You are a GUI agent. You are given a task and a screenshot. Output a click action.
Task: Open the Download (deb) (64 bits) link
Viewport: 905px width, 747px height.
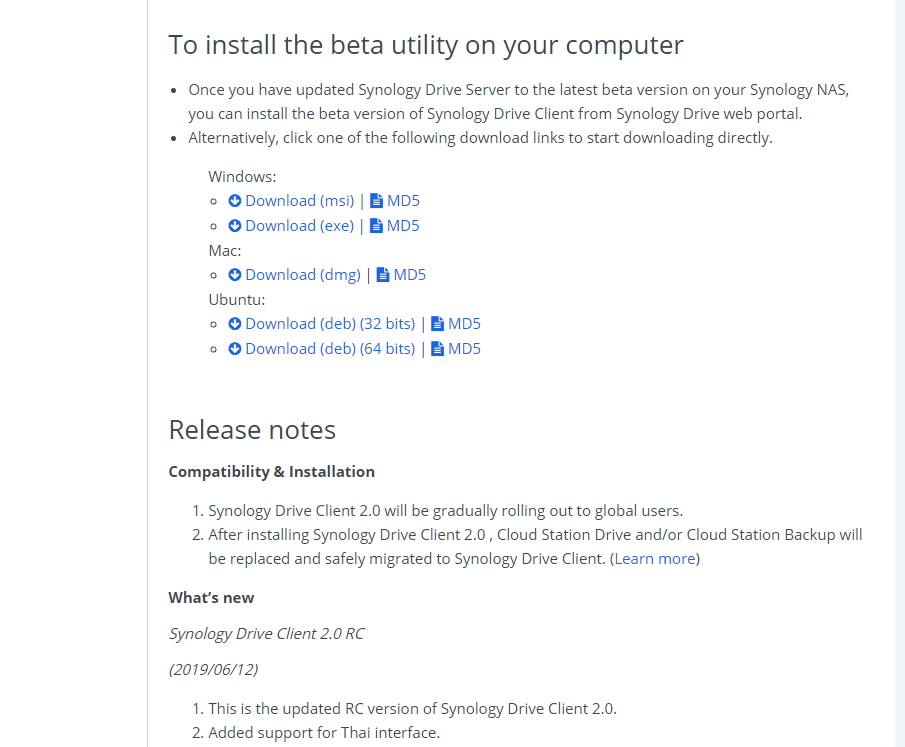pyautogui.click(x=330, y=348)
